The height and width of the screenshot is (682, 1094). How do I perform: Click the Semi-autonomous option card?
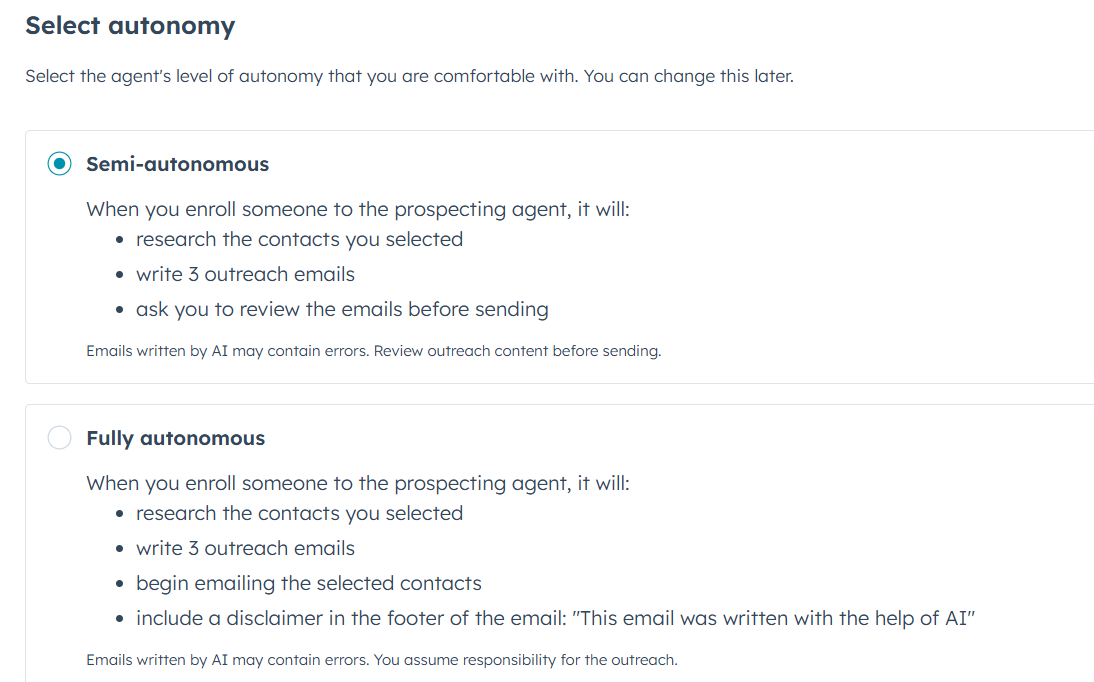(x=500, y=255)
